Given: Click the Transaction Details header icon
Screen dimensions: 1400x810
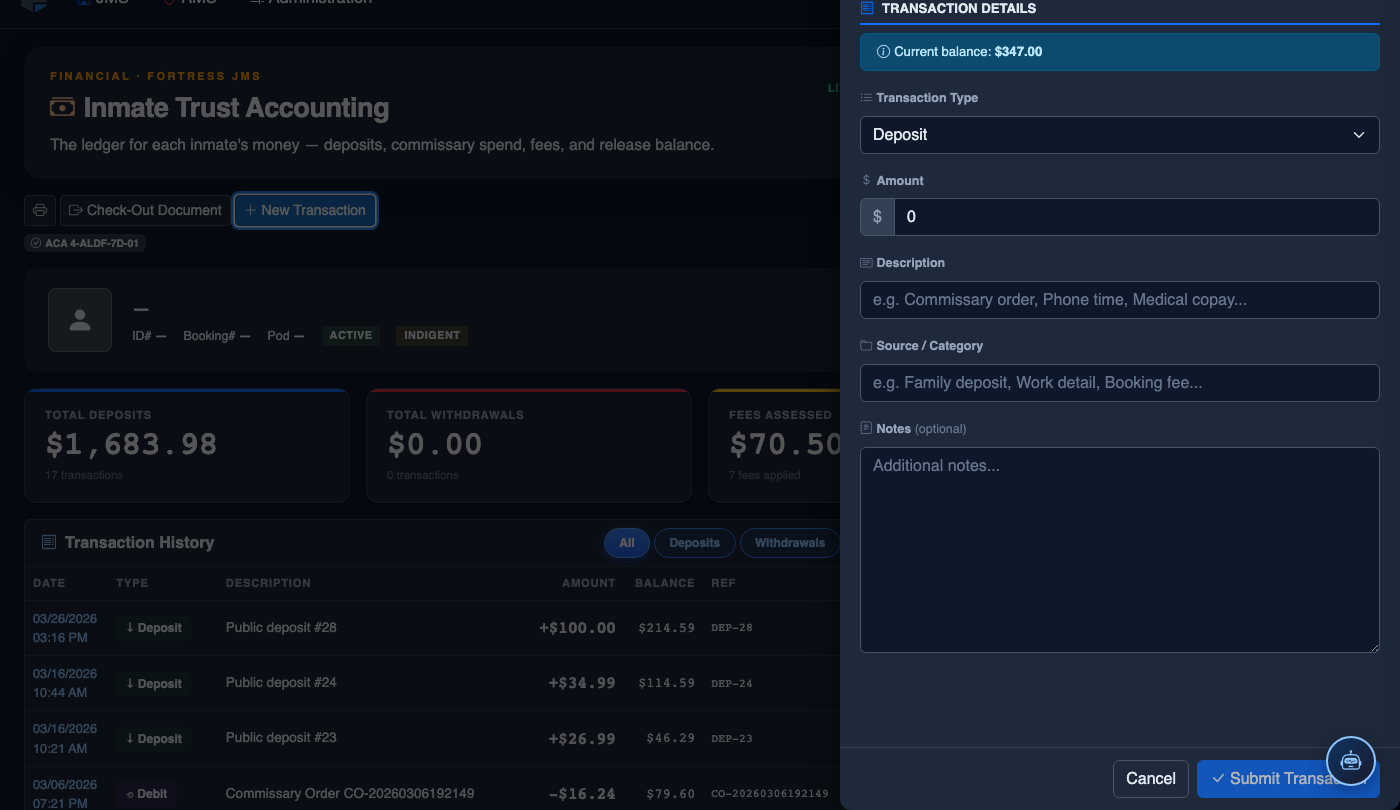Looking at the screenshot, I should [x=867, y=8].
